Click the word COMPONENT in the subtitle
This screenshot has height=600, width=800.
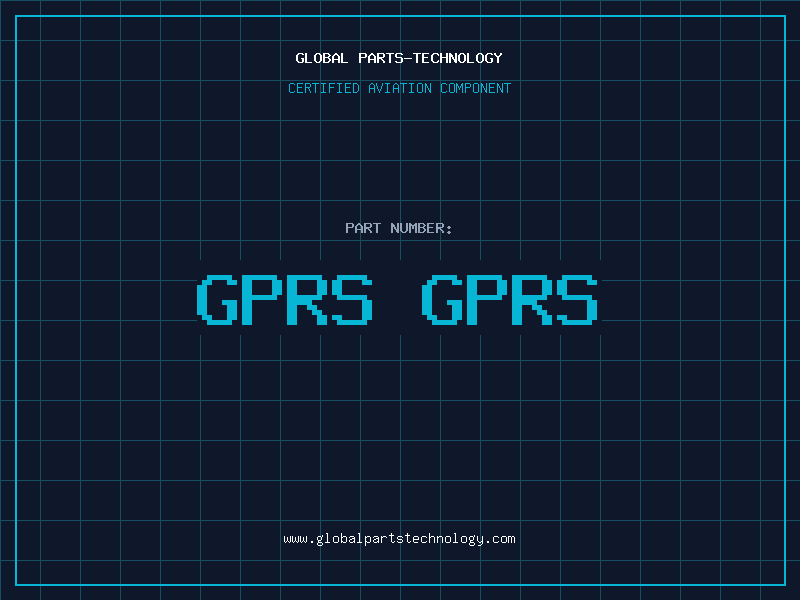click(476, 89)
